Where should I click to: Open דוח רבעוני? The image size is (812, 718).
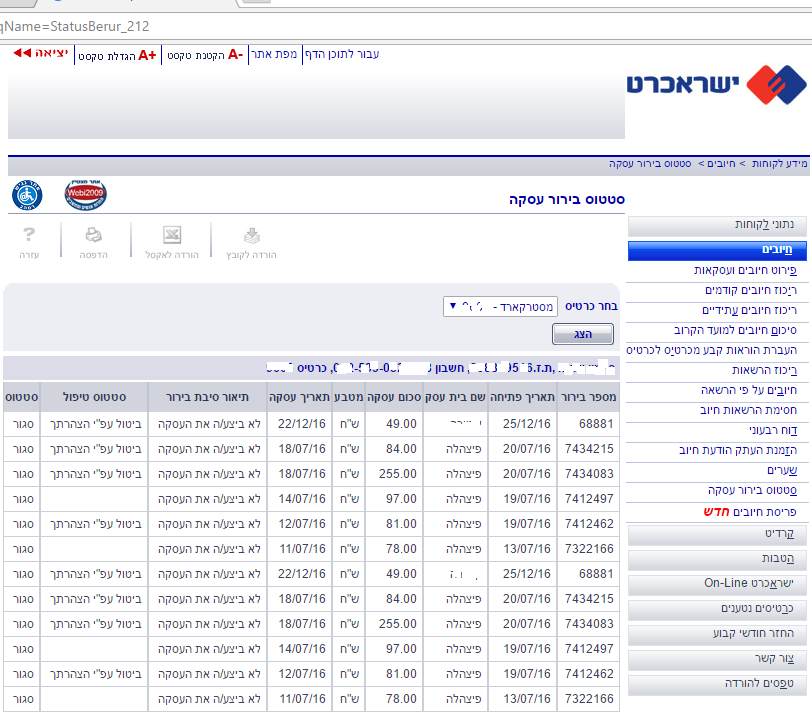click(x=773, y=430)
